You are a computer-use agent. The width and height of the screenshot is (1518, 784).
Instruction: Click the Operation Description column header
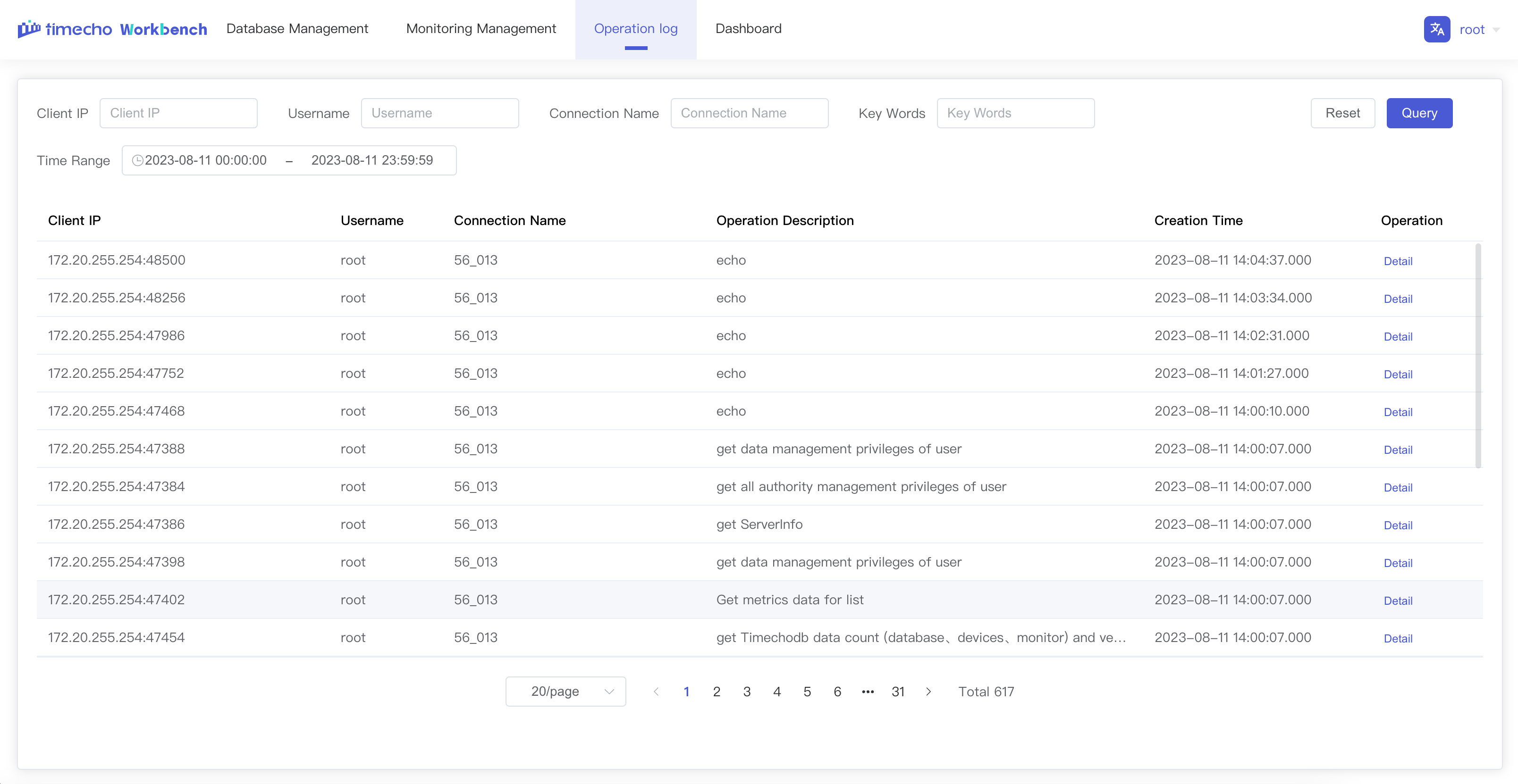tap(785, 220)
